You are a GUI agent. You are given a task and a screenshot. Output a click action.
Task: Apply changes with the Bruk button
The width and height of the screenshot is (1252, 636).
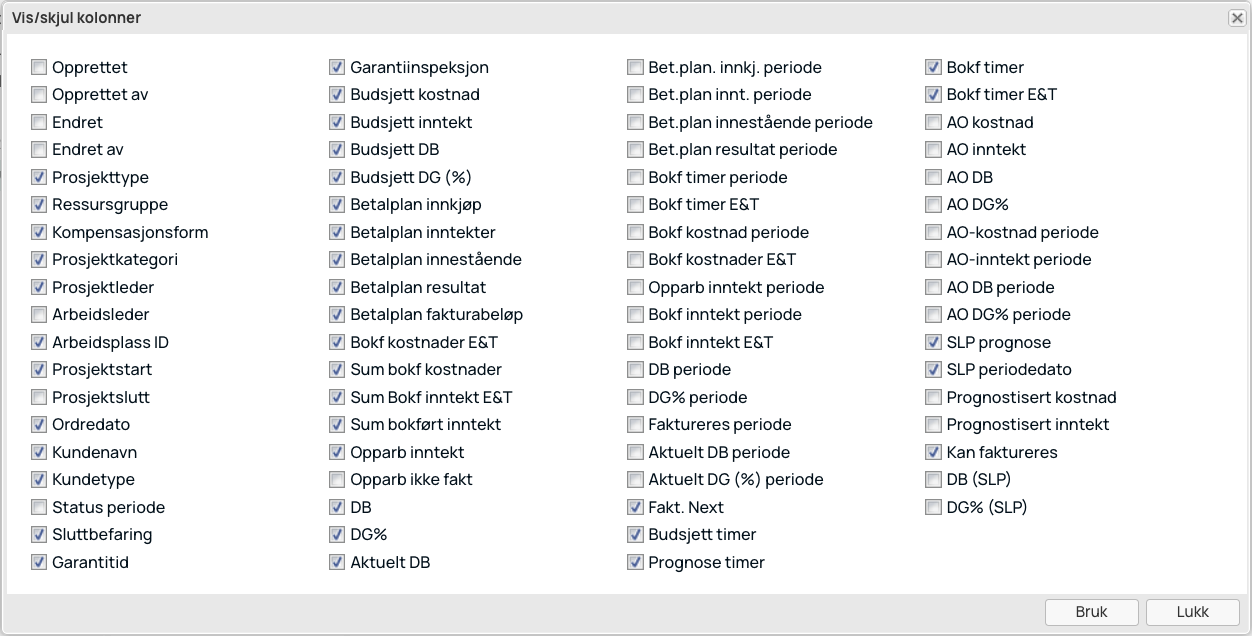(1092, 612)
